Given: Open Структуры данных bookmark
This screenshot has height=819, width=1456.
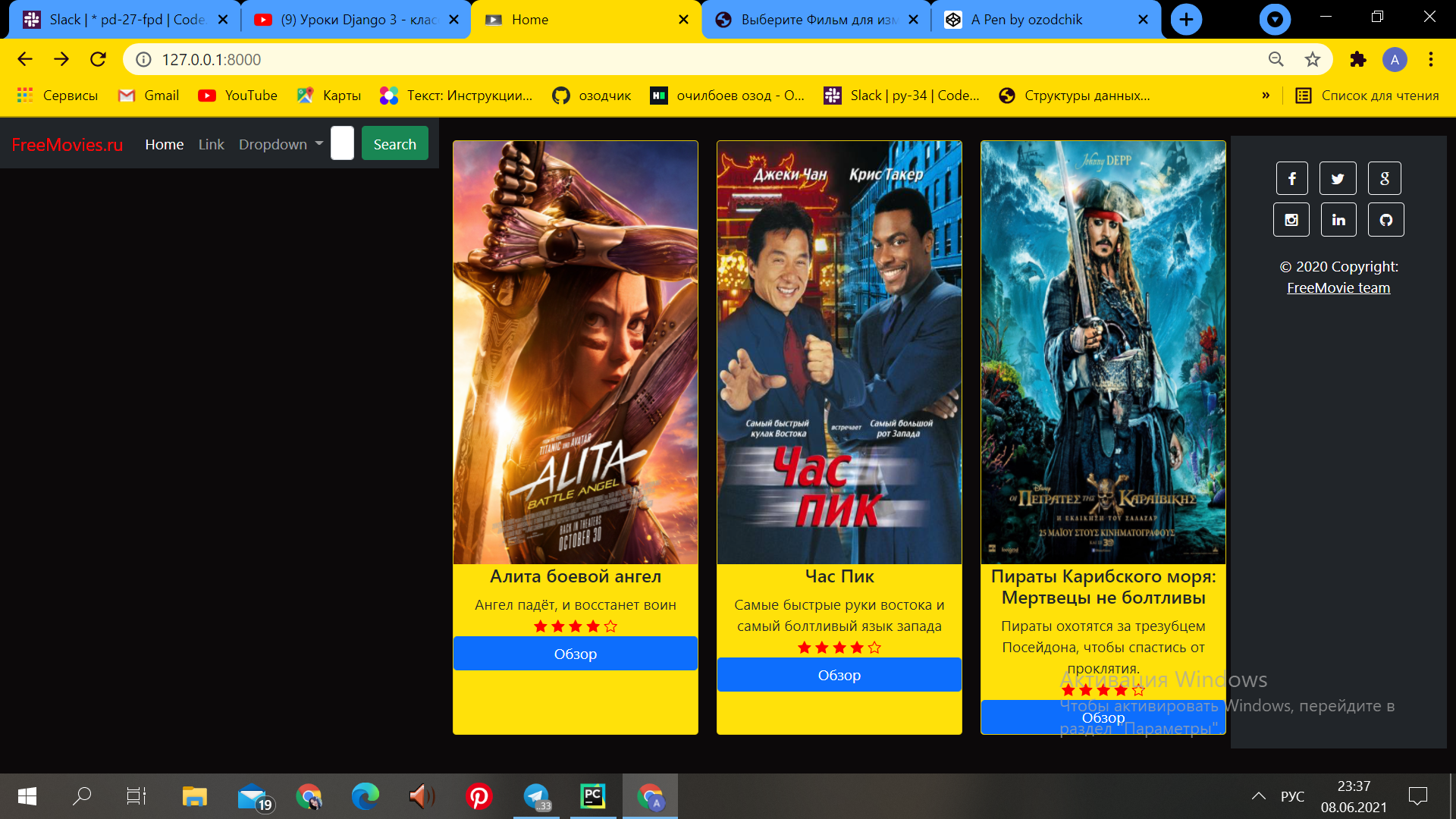Looking at the screenshot, I should click(1075, 96).
